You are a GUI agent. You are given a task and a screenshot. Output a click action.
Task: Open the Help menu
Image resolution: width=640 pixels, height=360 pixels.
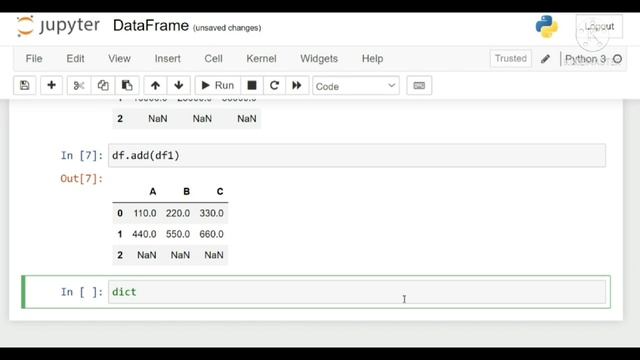pos(372,59)
